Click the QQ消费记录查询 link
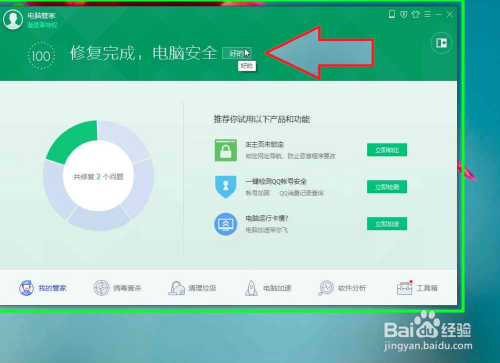 tap(301, 193)
